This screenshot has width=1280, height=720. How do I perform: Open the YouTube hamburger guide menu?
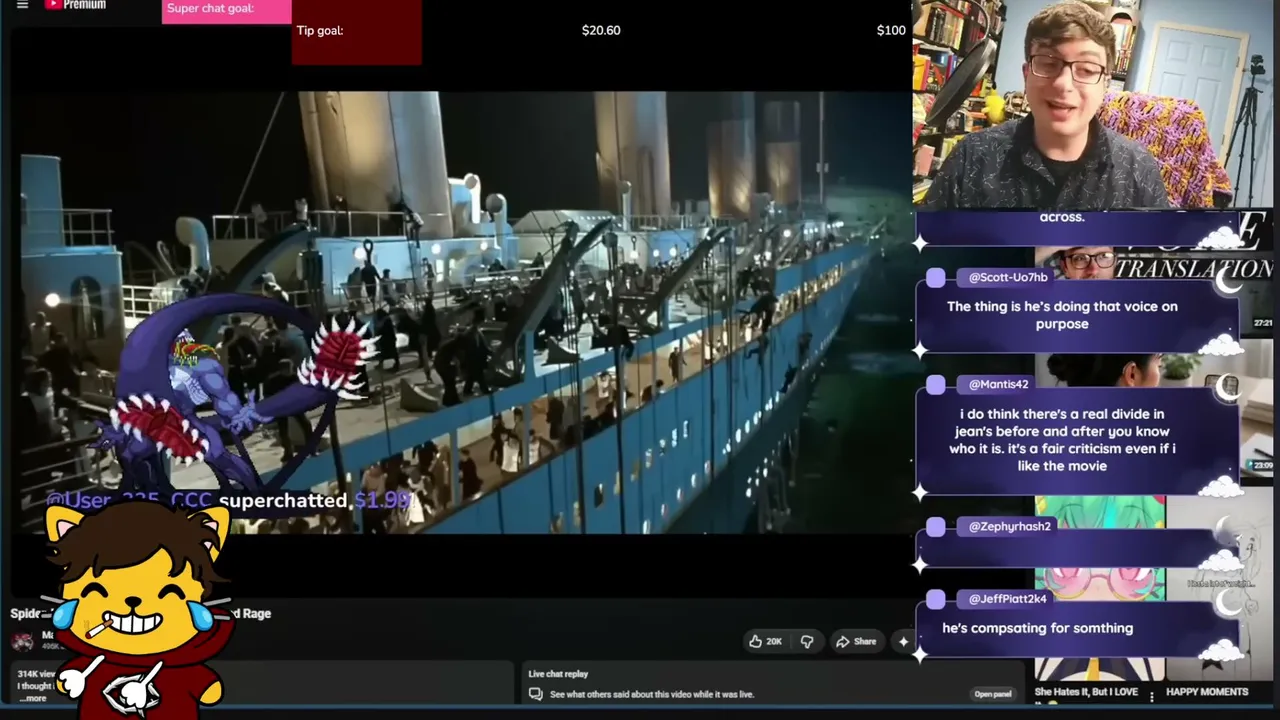(22, 5)
